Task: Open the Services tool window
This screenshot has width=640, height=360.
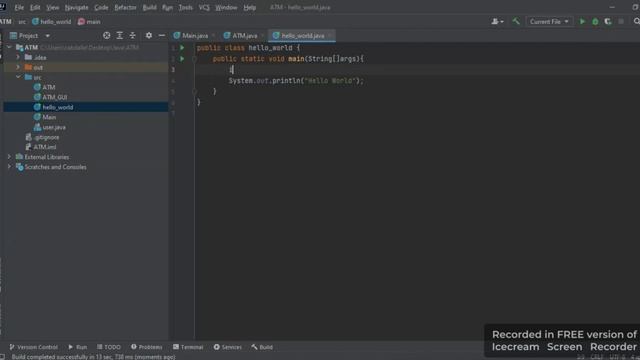Action: point(228,347)
